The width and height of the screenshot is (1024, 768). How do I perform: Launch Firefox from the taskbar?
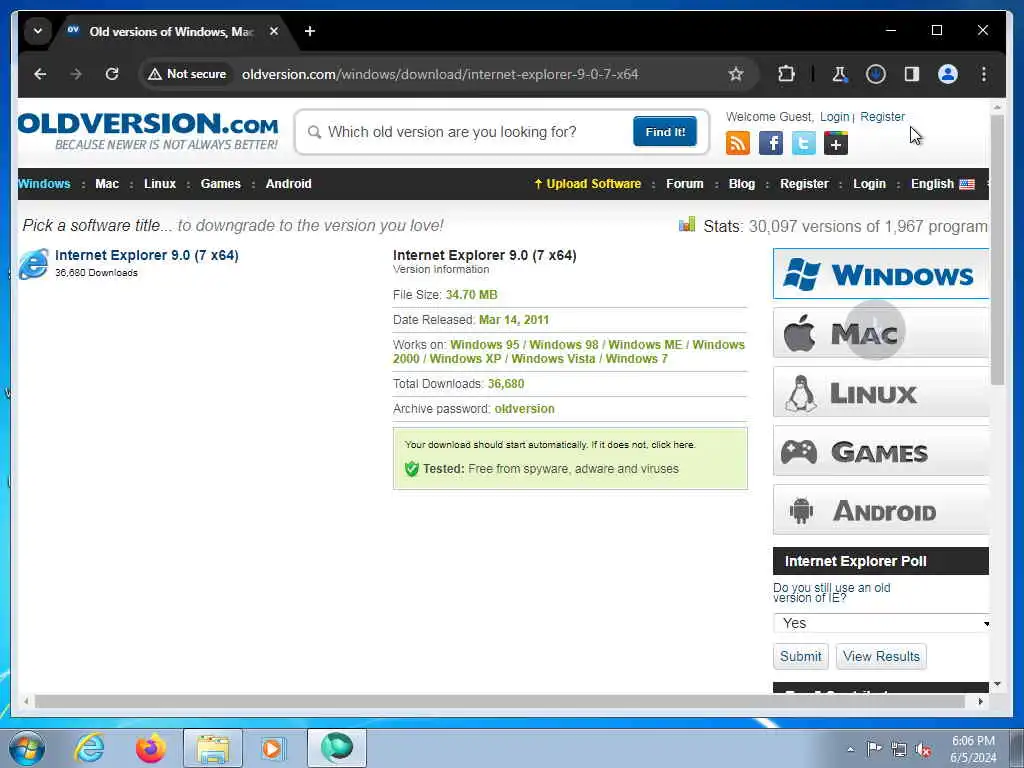click(151, 748)
